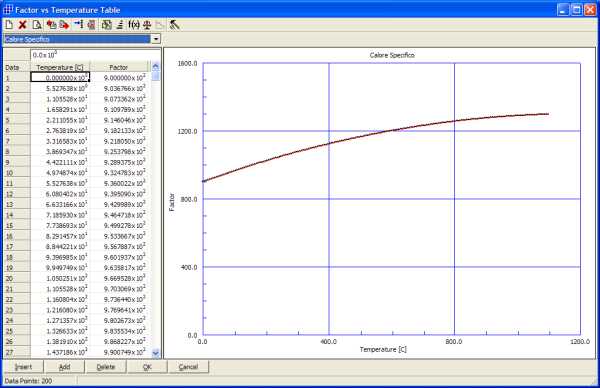Click the Cancel button
Screen dimensions: 600x388
tap(188, 367)
